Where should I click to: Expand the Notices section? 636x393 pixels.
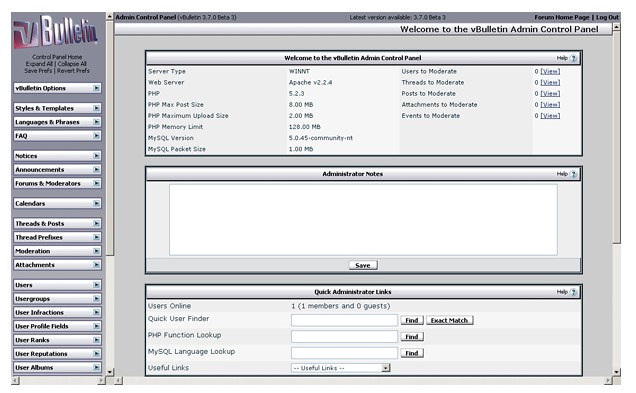[x=57, y=156]
